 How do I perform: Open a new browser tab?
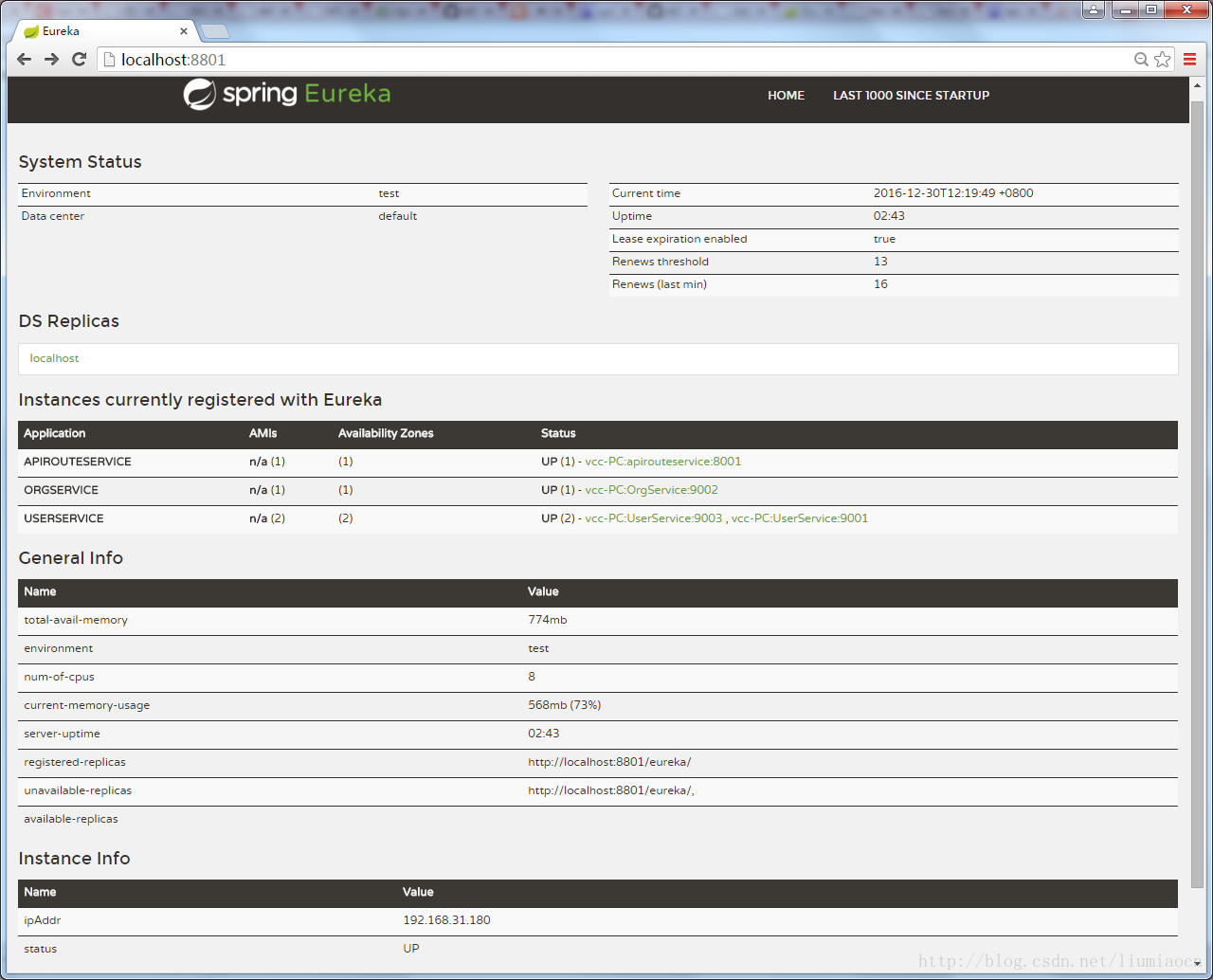point(215,31)
